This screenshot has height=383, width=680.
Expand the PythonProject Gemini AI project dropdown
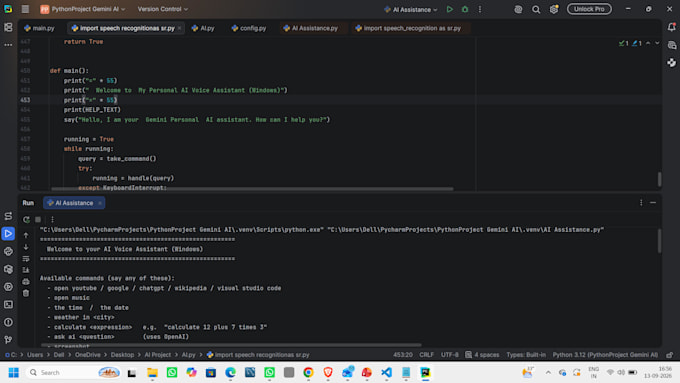pyautogui.click(x=82, y=9)
